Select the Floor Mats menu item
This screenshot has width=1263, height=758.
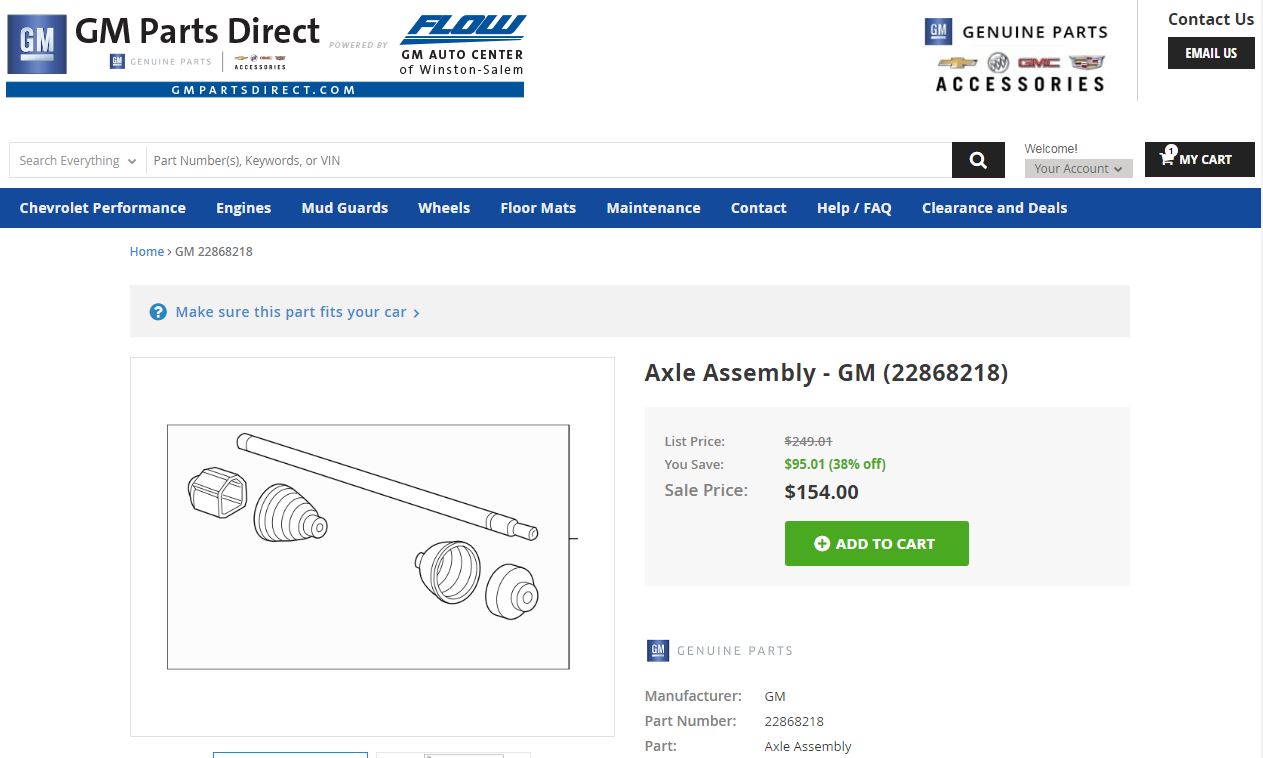click(x=538, y=208)
